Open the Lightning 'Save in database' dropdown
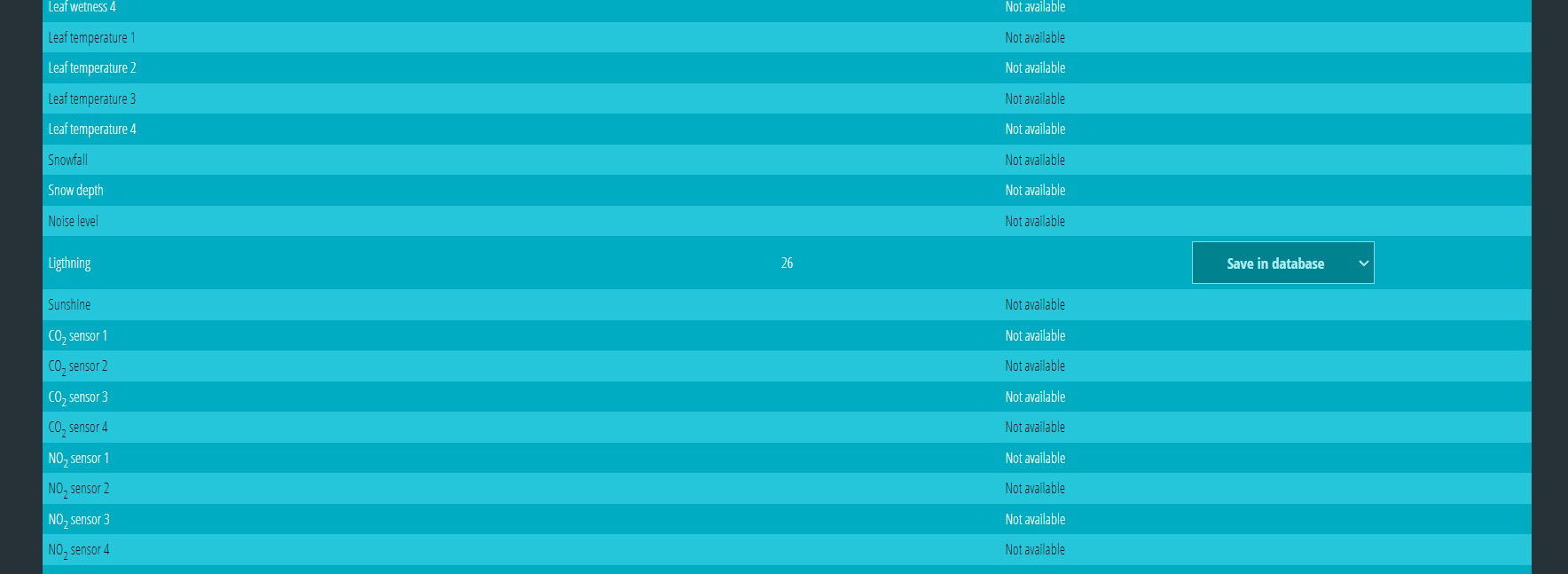The image size is (1568, 574). point(1282,263)
